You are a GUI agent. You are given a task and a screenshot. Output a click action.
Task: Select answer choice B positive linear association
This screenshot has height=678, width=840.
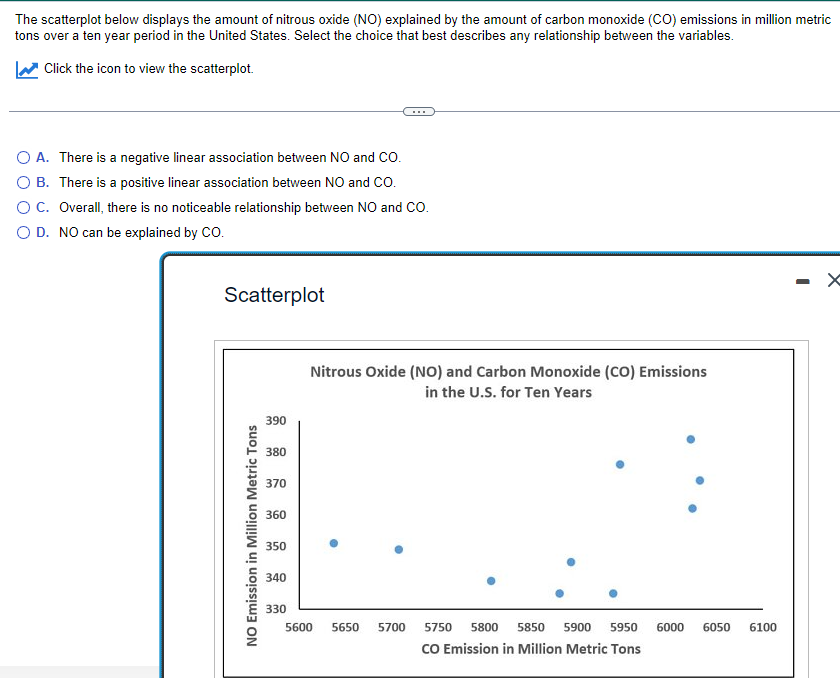pyautogui.click(x=21, y=182)
